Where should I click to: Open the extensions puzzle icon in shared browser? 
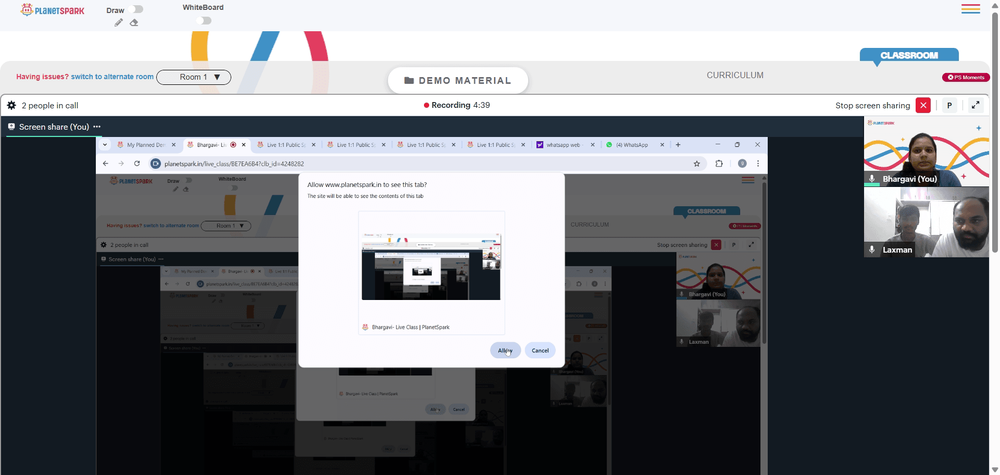point(719,164)
